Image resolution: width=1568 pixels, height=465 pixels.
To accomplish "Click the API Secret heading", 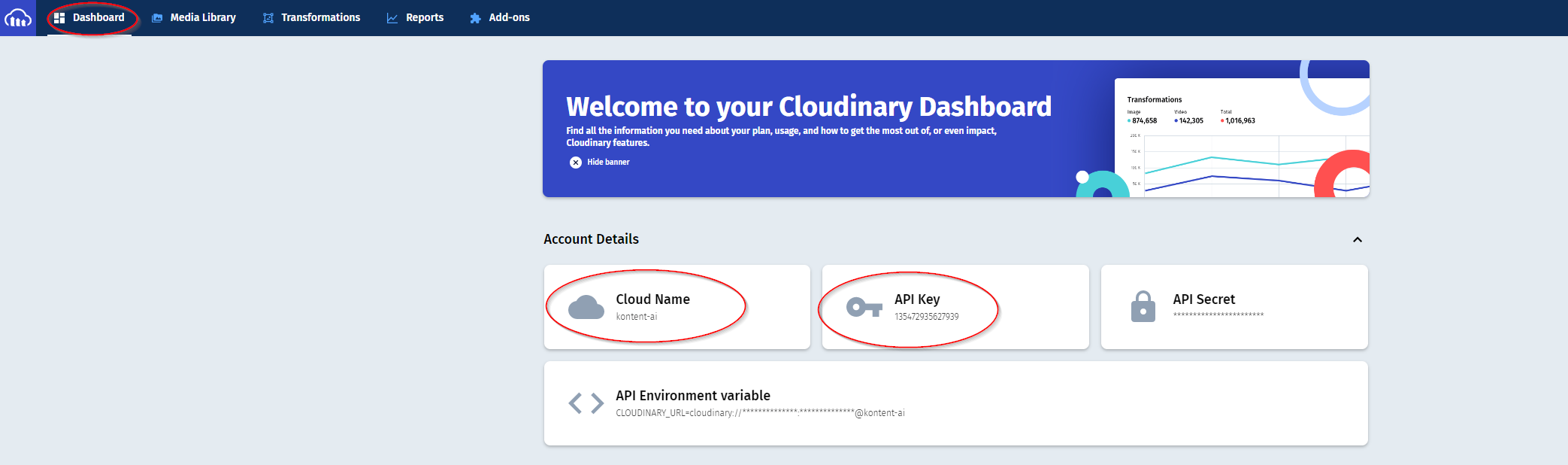I will click(1204, 299).
